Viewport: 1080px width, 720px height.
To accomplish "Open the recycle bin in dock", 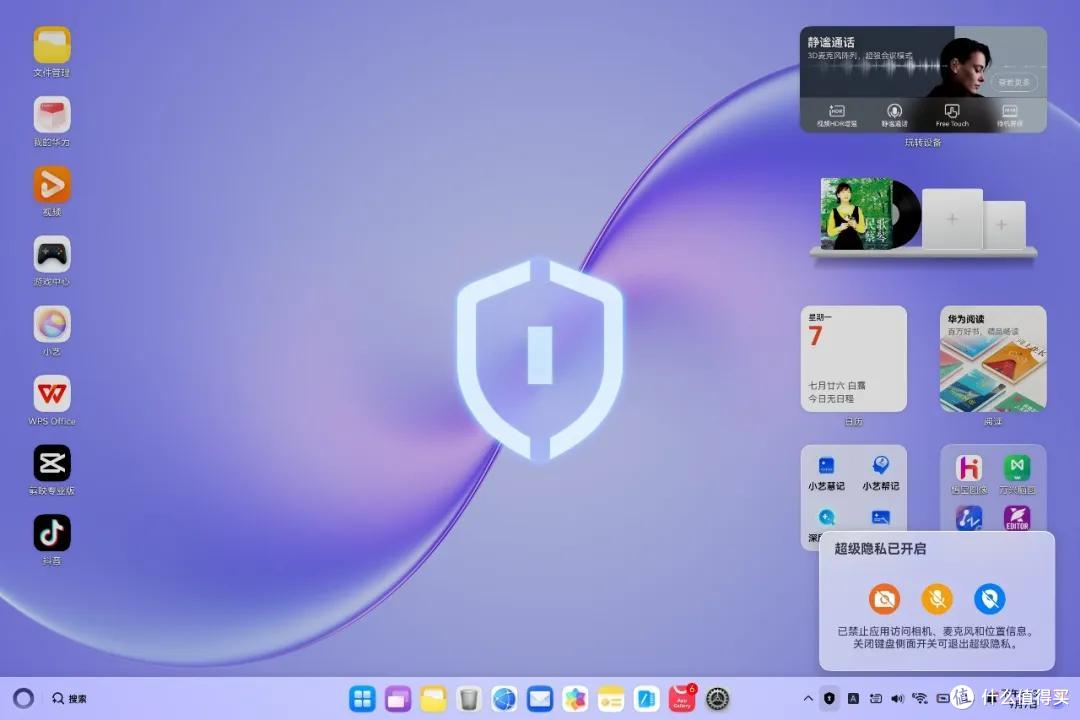I will point(468,699).
